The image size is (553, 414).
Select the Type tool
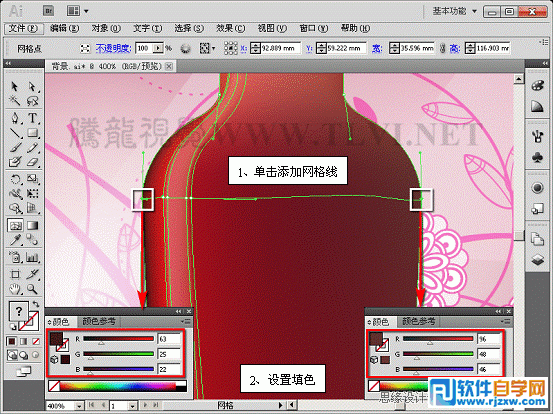tap(32, 118)
